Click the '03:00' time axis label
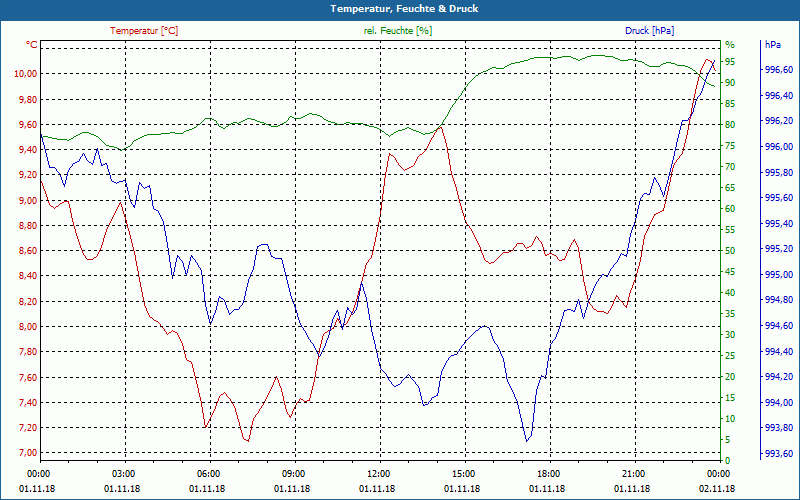This screenshot has width=800, height=500. 123,473
